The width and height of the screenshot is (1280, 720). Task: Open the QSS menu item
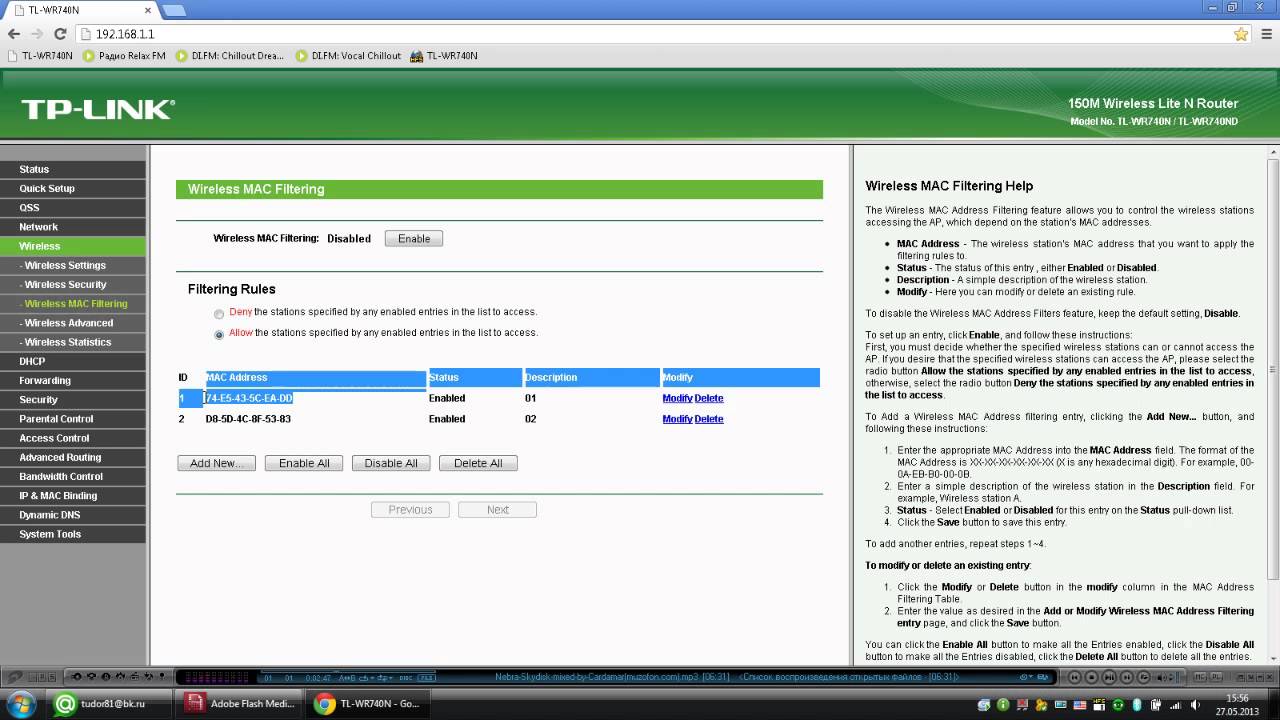tap(73, 207)
